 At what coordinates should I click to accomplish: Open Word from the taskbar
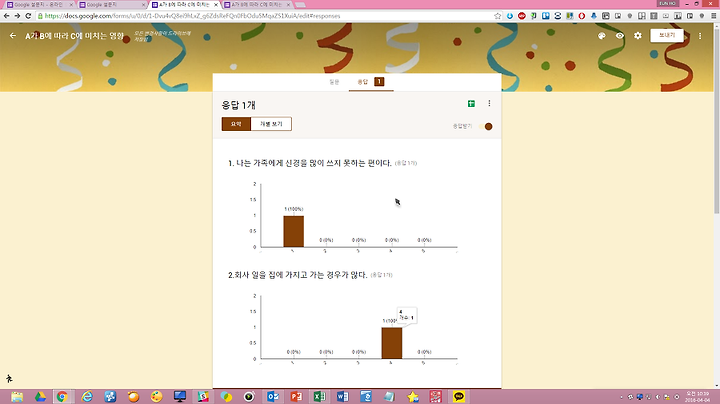pos(343,396)
